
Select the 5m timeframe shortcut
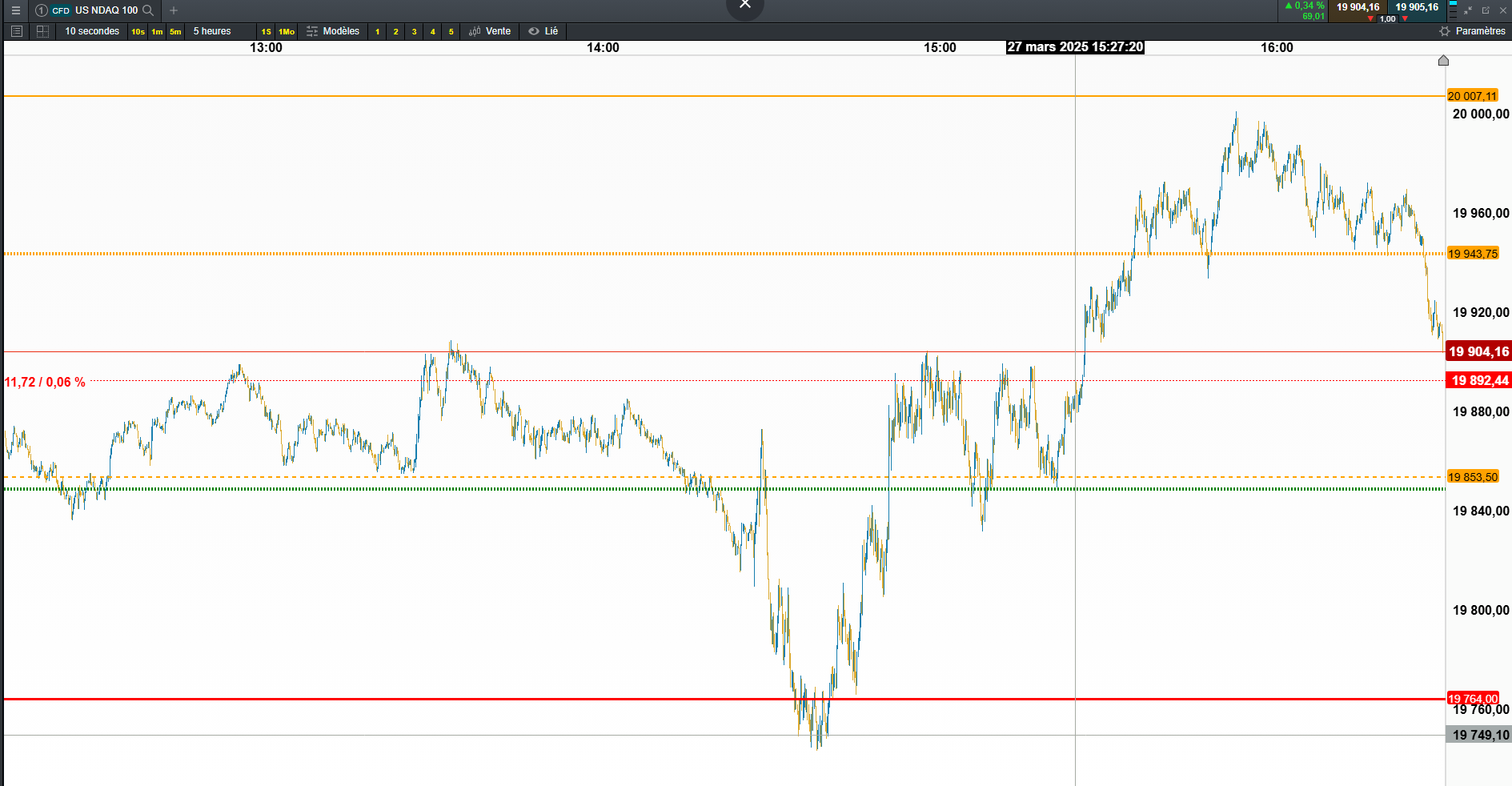point(175,31)
